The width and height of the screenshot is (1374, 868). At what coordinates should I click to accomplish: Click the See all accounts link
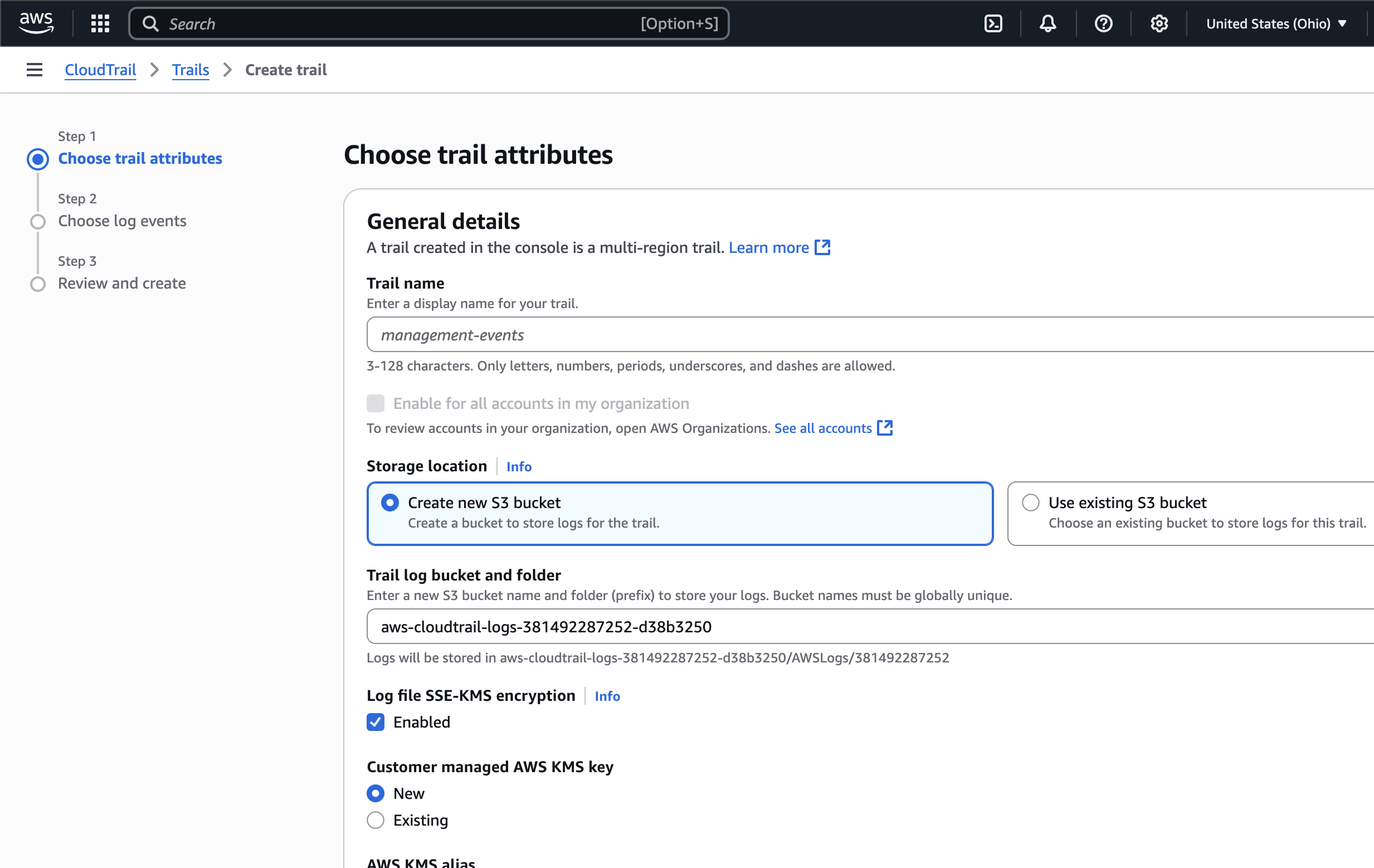(822, 428)
